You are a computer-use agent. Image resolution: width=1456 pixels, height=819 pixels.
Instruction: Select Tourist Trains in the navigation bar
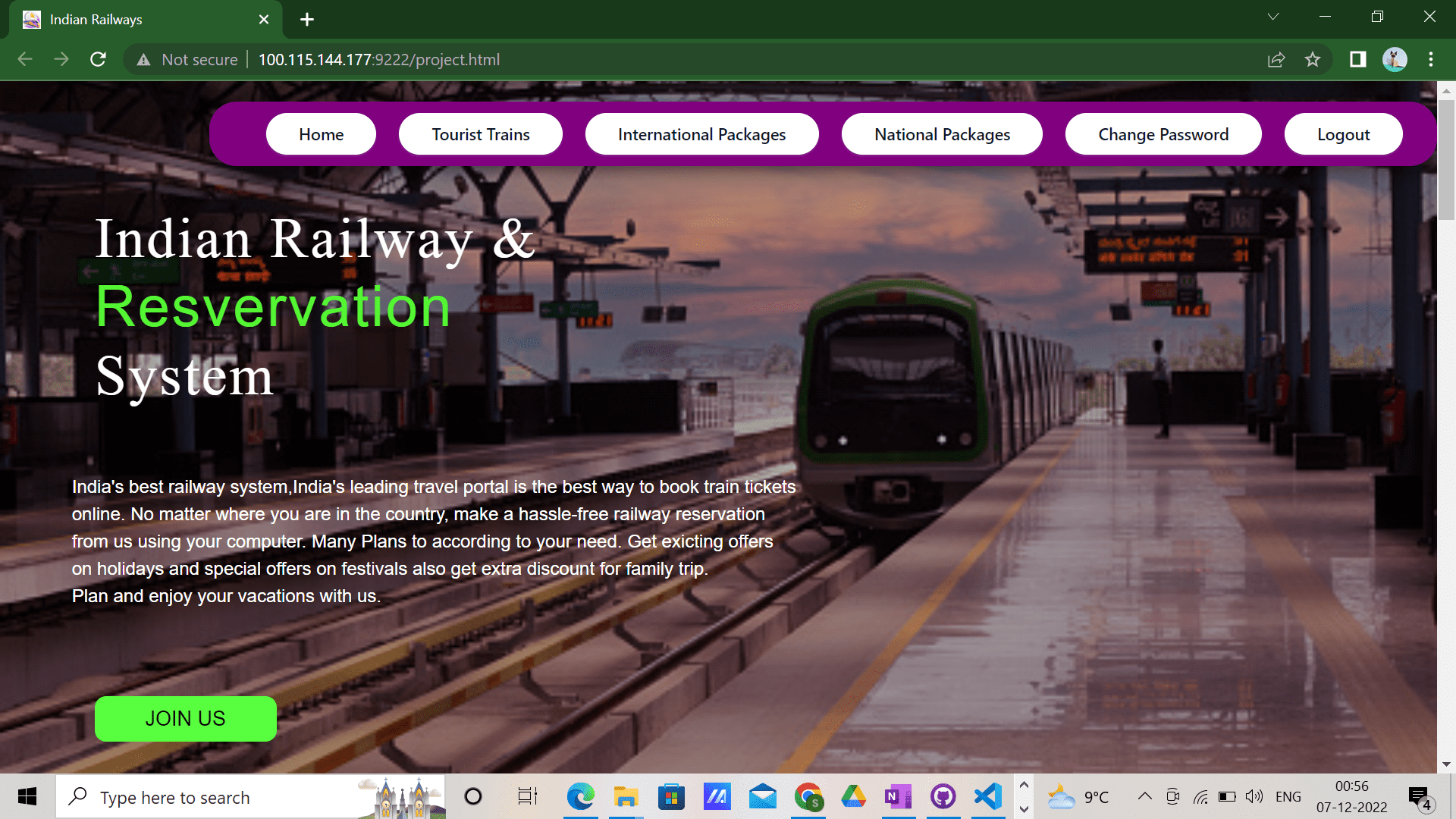coord(480,133)
